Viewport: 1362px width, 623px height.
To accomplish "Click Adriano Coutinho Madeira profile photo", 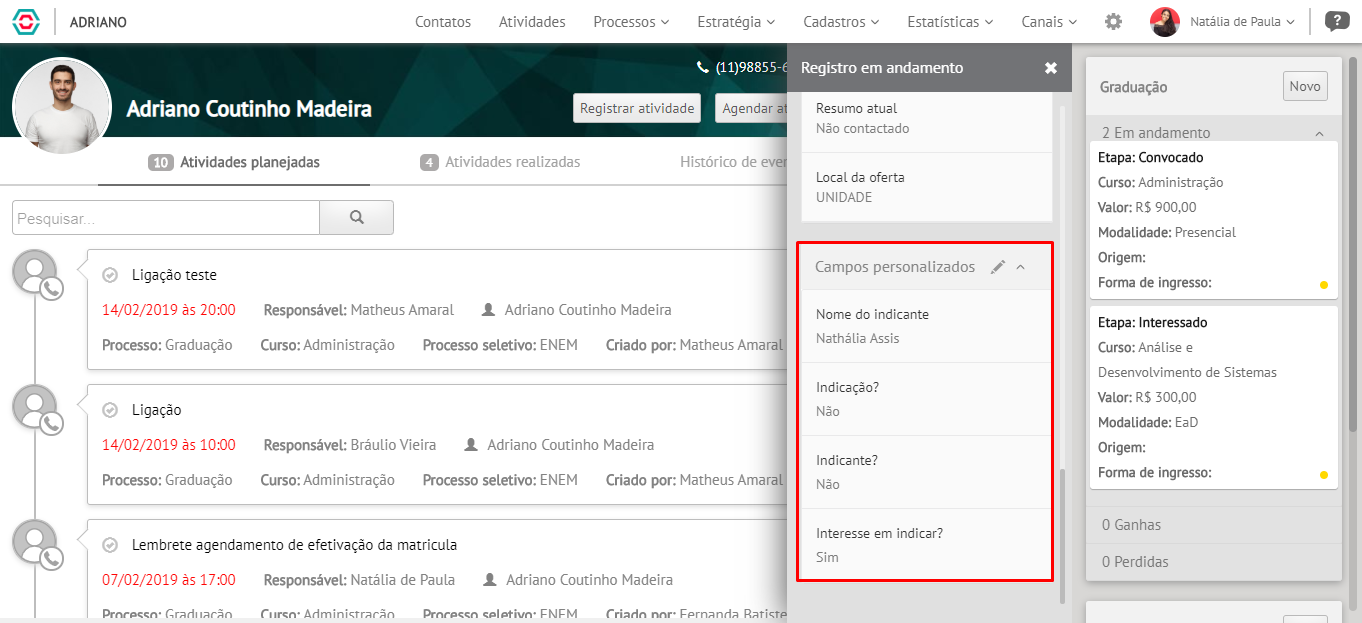I will pos(62,106).
